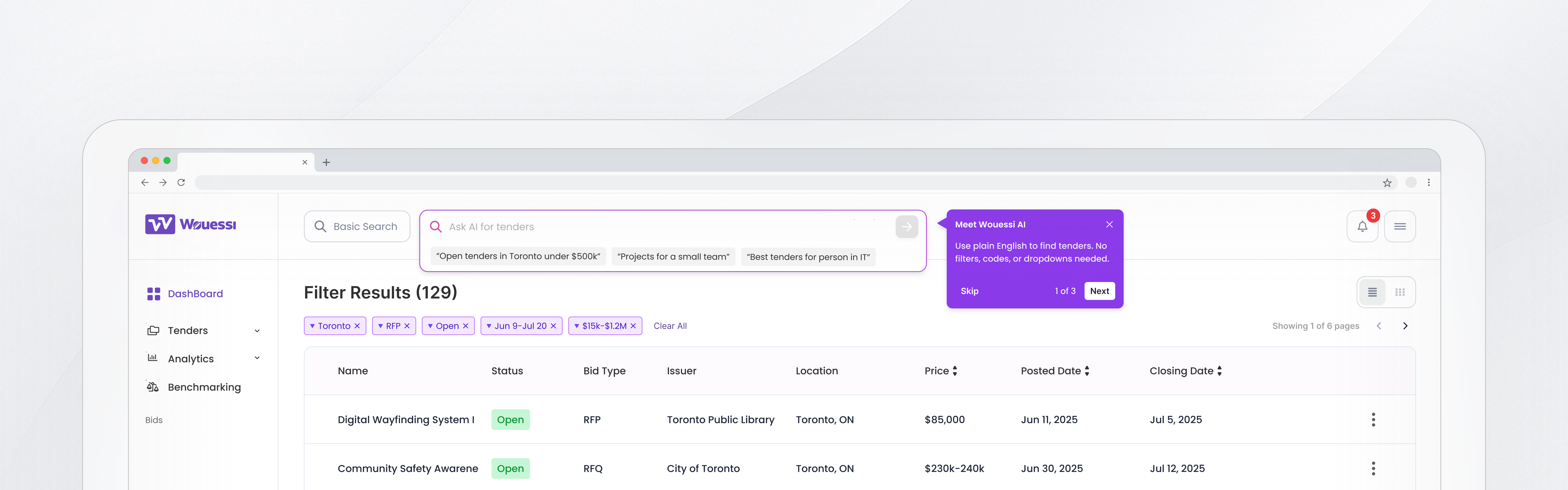Image resolution: width=1568 pixels, height=490 pixels.
Task: Click Next in the AI tour
Action: 1099,291
